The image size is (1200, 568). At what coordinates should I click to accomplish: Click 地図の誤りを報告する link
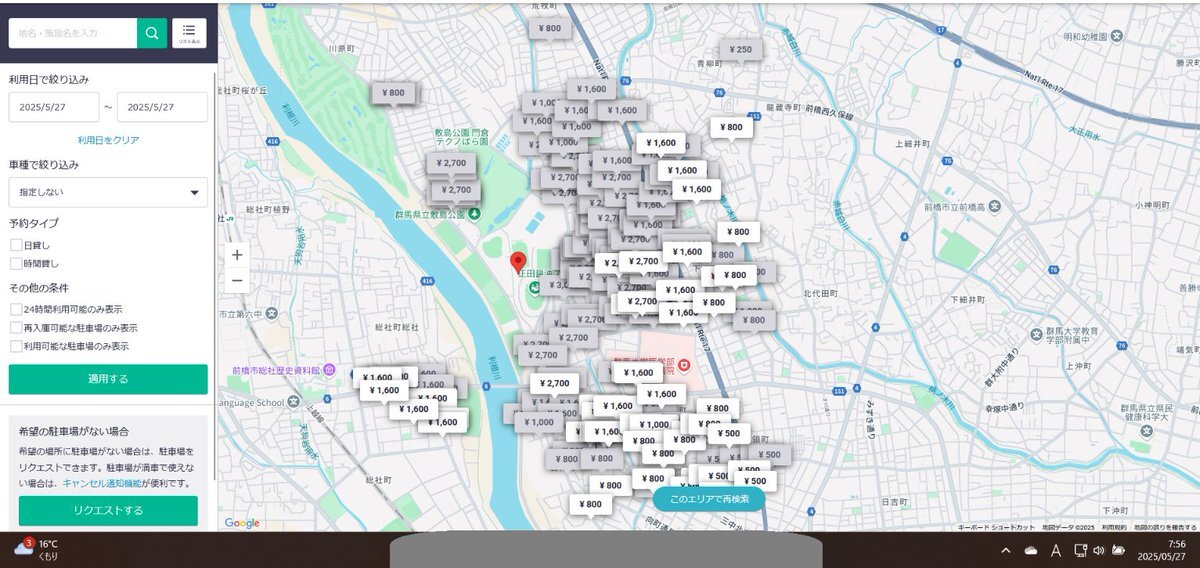[1164, 527]
